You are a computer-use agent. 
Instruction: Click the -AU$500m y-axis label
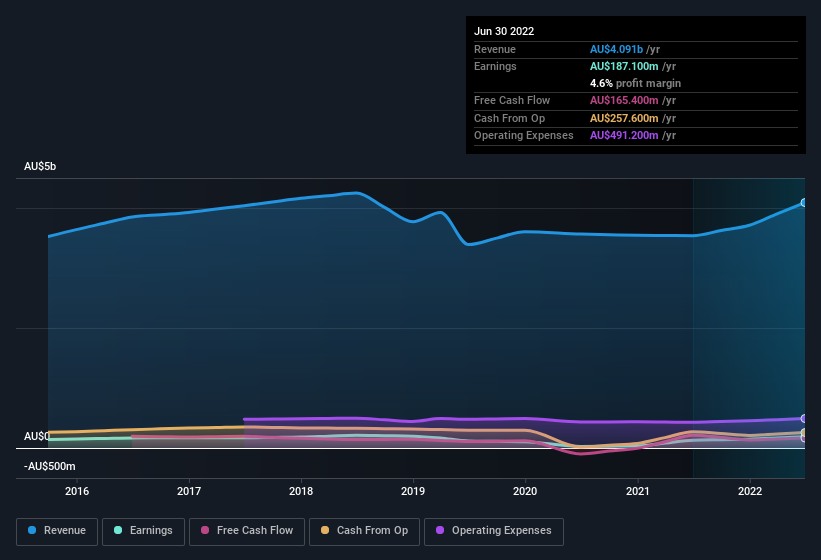click(50, 466)
